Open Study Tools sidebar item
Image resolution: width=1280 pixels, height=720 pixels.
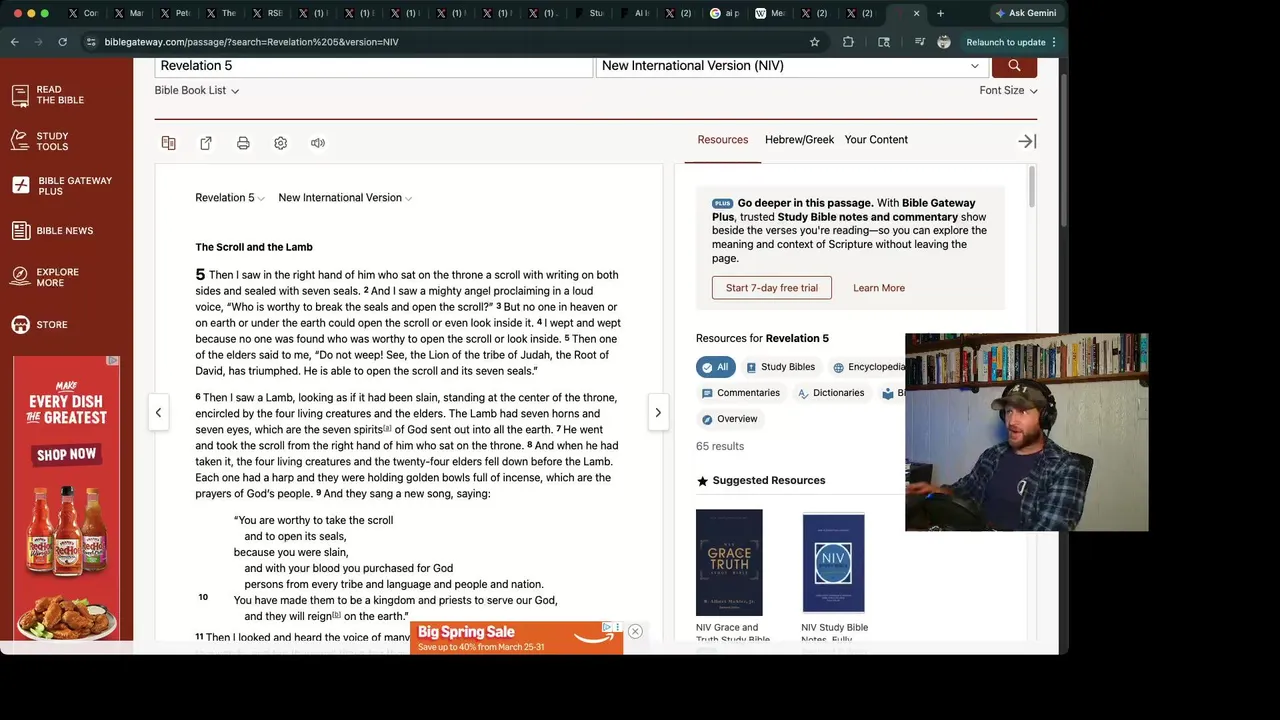(40, 141)
